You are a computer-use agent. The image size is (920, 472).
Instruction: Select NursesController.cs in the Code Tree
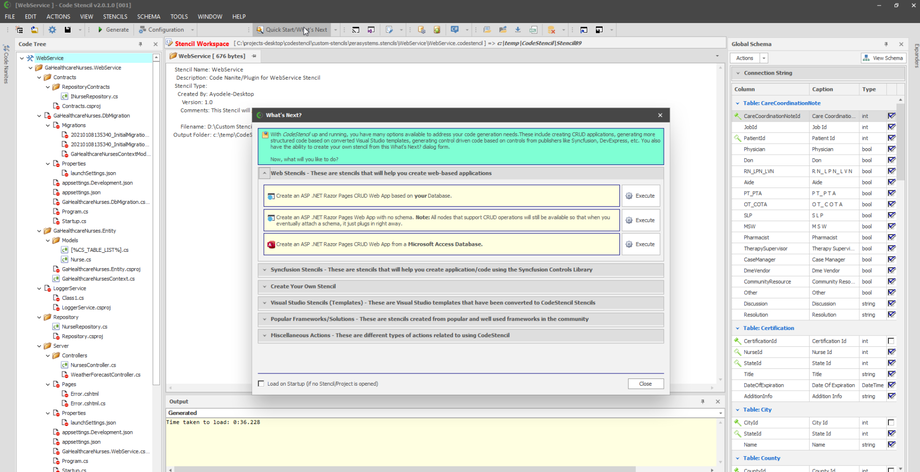pos(92,365)
